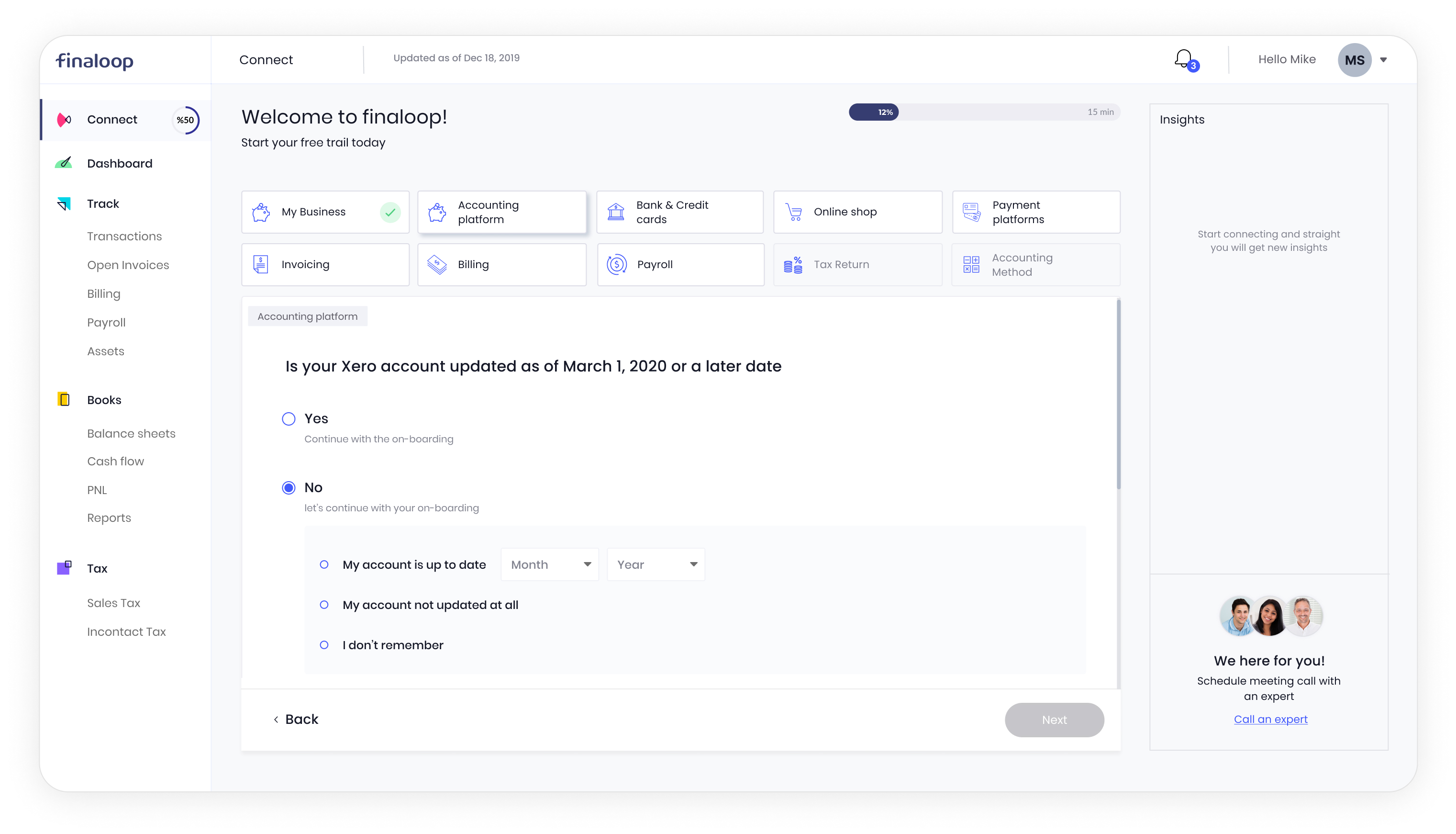Click the Dashboard gauge icon in sidebar

tap(64, 163)
